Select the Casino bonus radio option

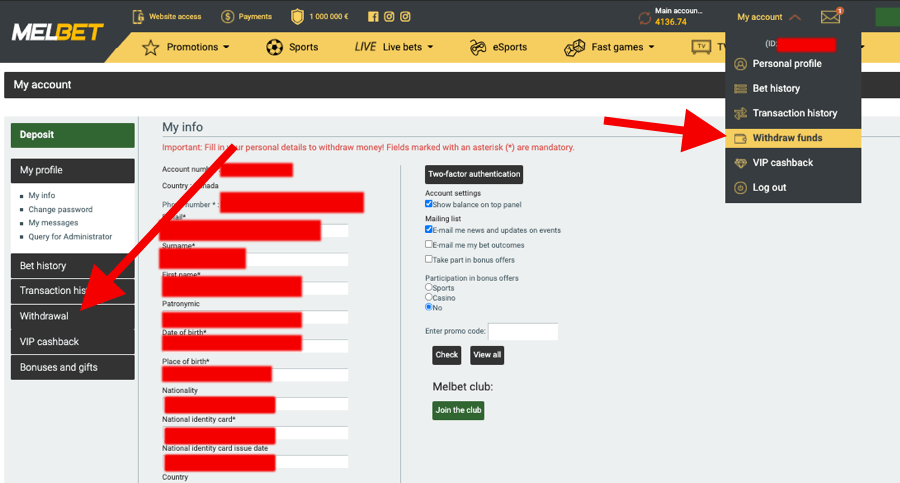(429, 297)
